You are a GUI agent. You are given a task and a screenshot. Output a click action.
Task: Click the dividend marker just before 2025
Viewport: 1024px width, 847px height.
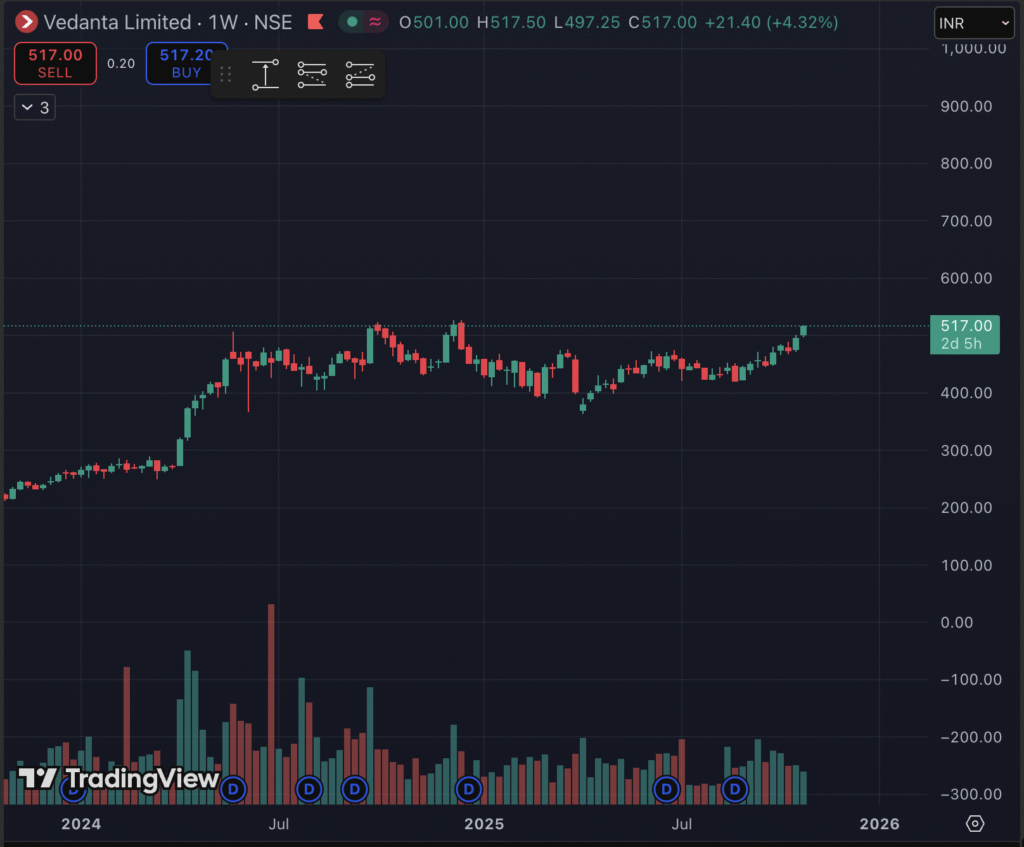[x=468, y=789]
